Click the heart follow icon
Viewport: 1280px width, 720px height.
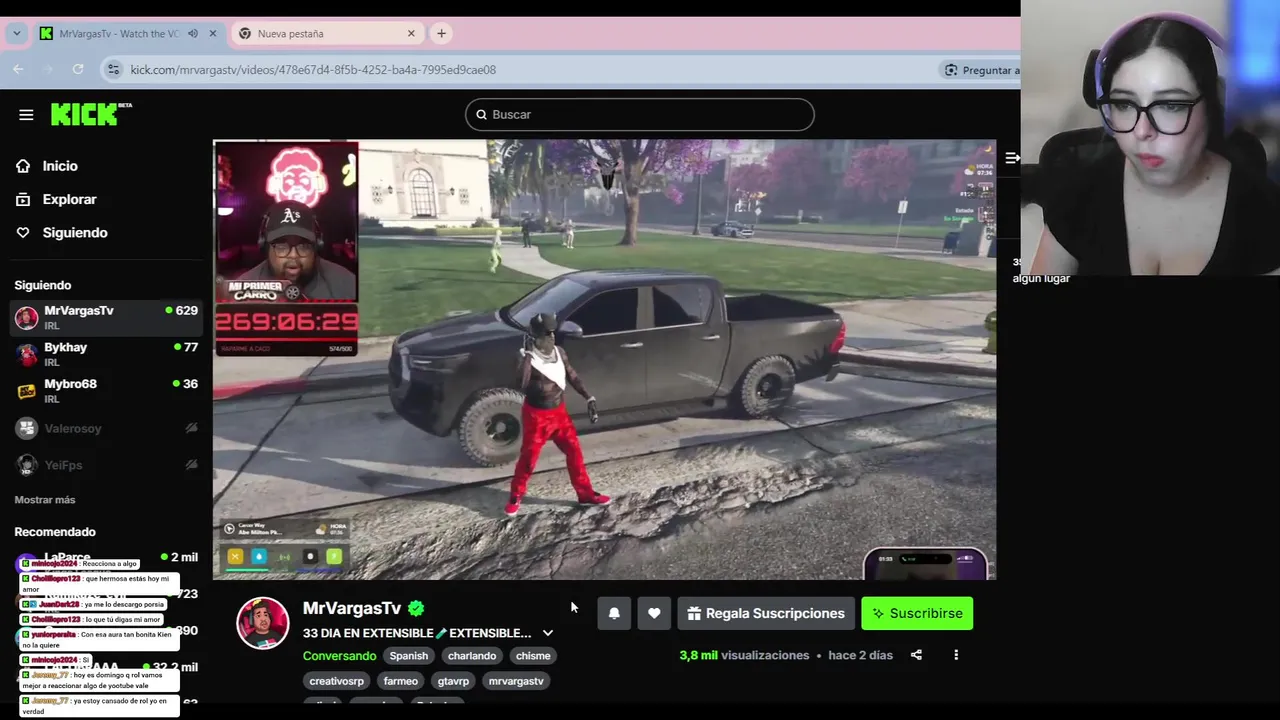(x=654, y=613)
